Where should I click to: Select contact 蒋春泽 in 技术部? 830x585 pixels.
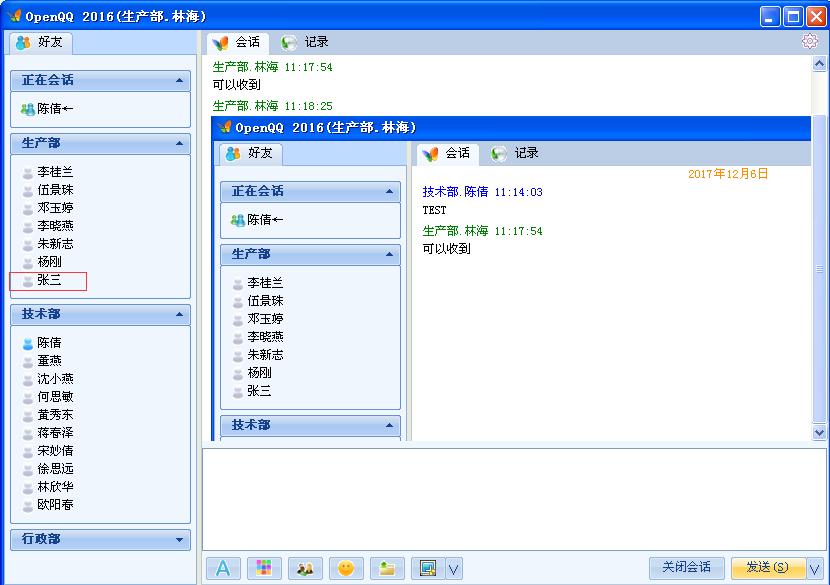(x=48, y=433)
